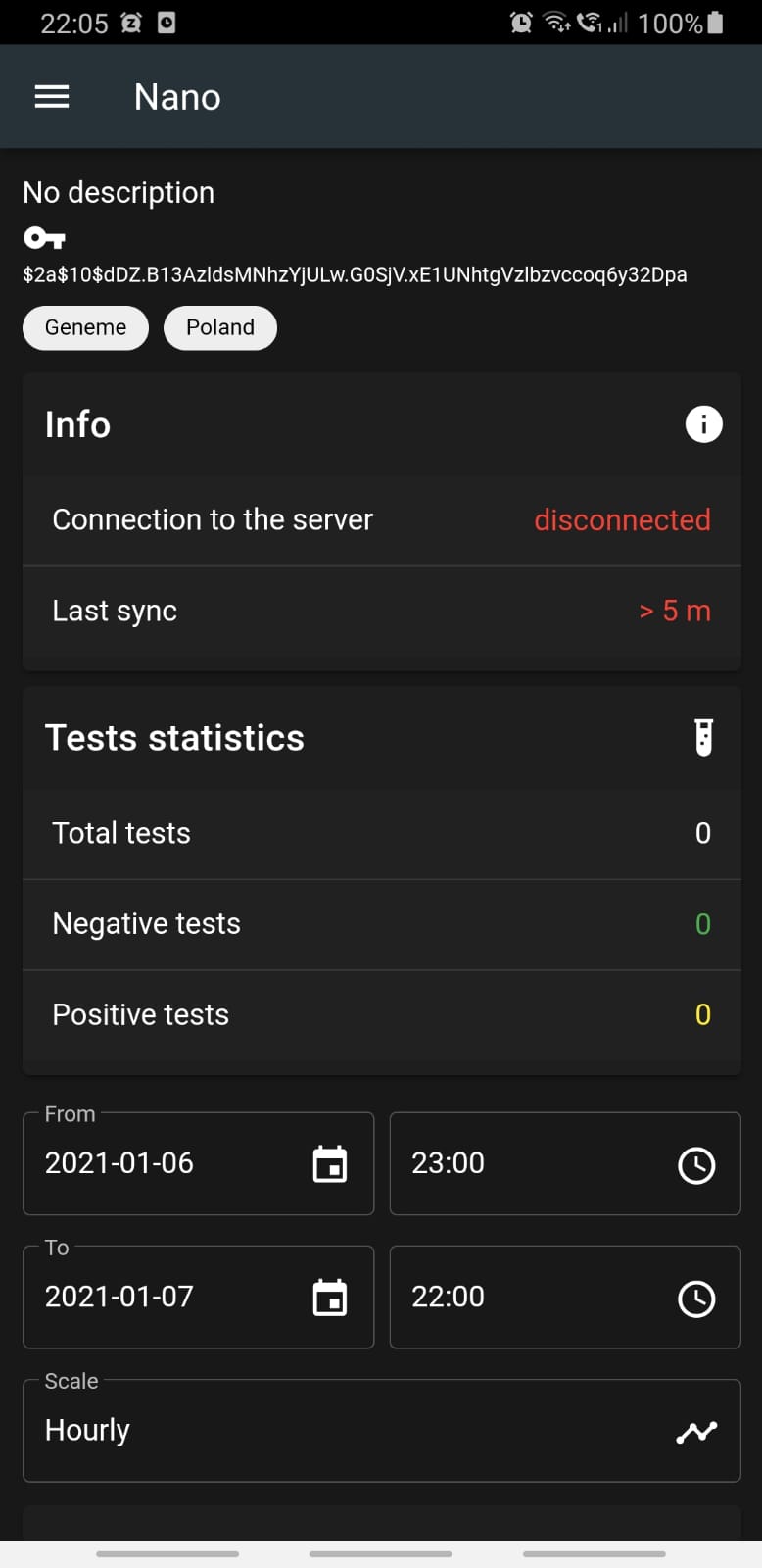Click the To time field 22:00
The image size is (762, 1568).
point(529,1297)
